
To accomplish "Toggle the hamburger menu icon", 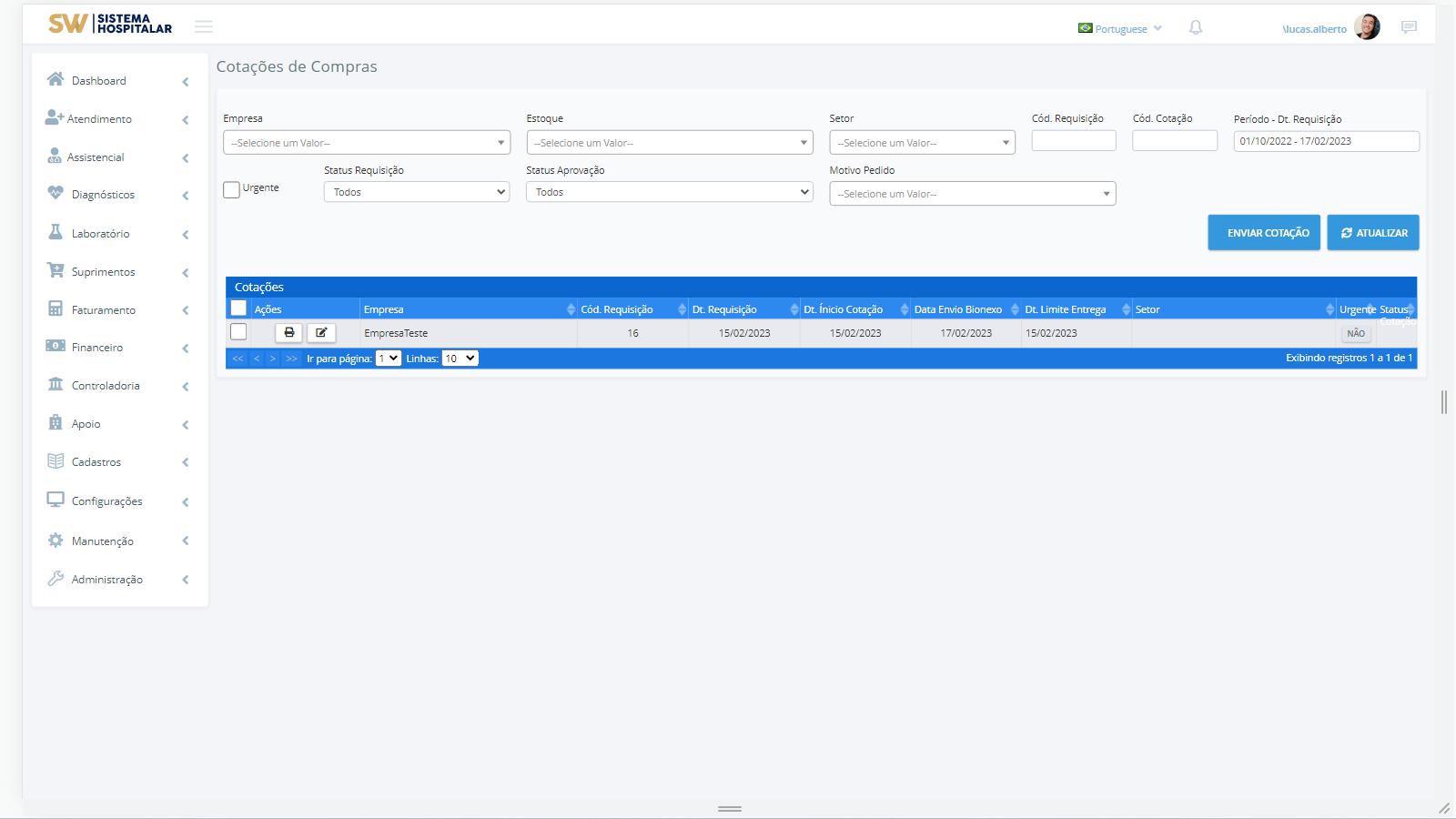I will (204, 27).
